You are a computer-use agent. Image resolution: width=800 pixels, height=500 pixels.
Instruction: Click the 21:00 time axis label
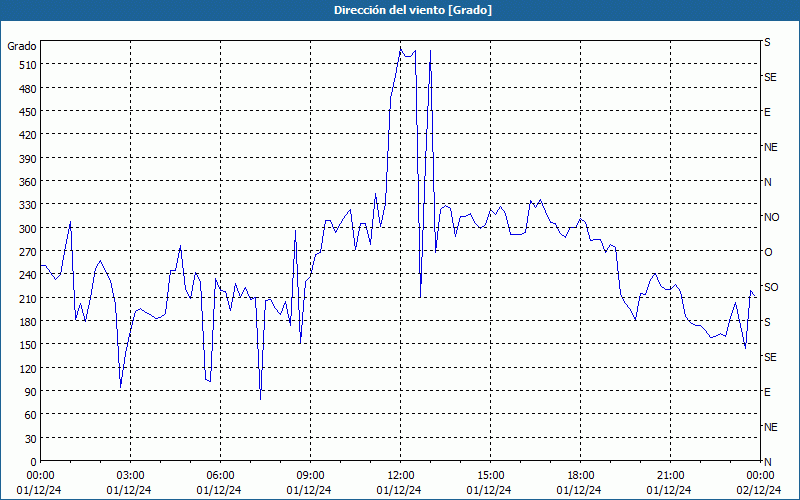tap(670, 476)
